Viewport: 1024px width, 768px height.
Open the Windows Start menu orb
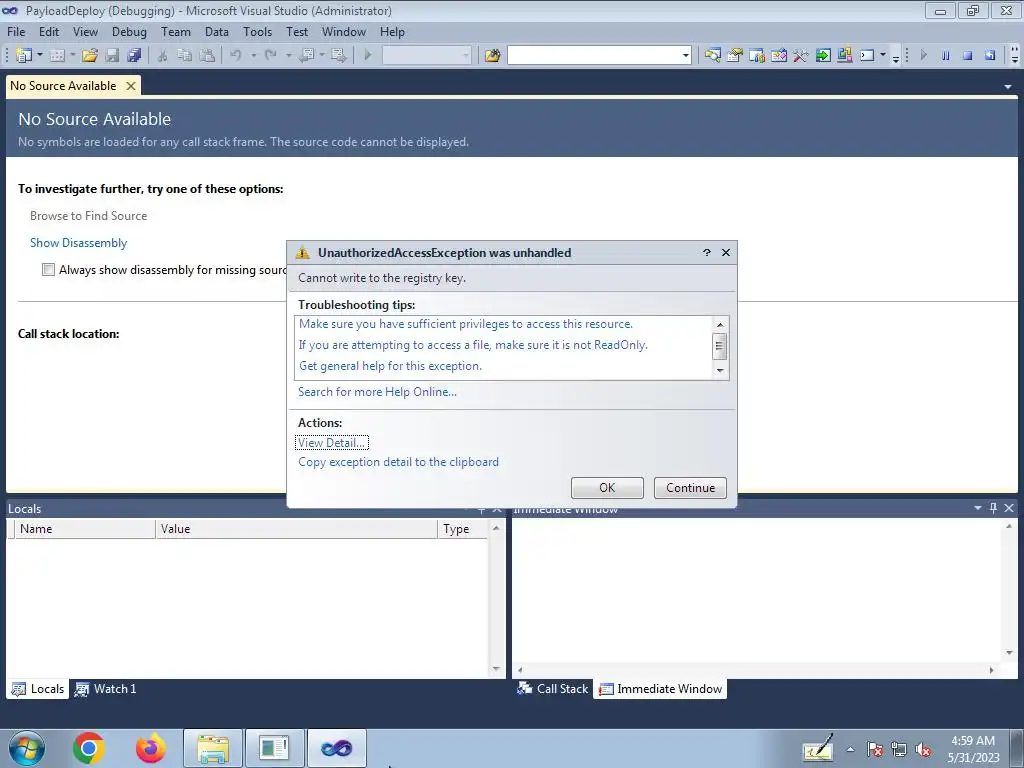click(x=27, y=748)
